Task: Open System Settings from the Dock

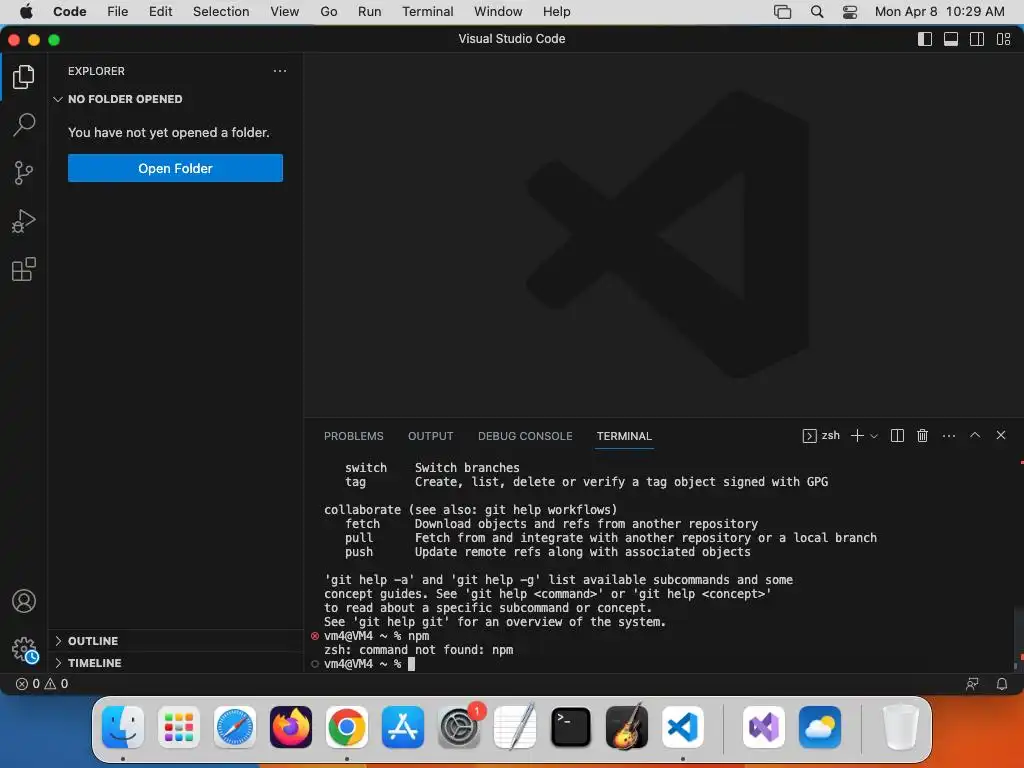Action: click(458, 727)
